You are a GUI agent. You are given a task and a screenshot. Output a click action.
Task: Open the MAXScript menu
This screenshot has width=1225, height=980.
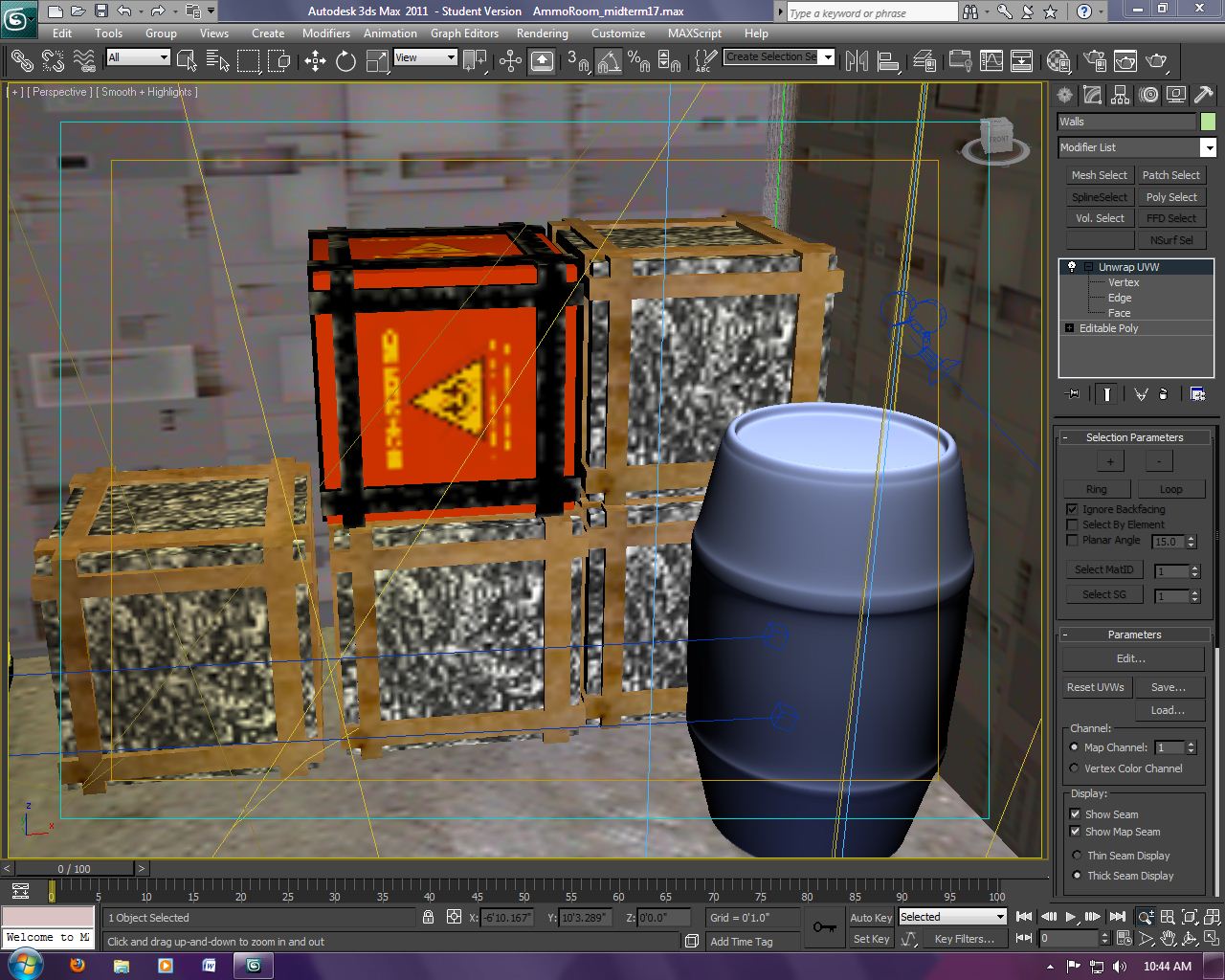pos(695,33)
